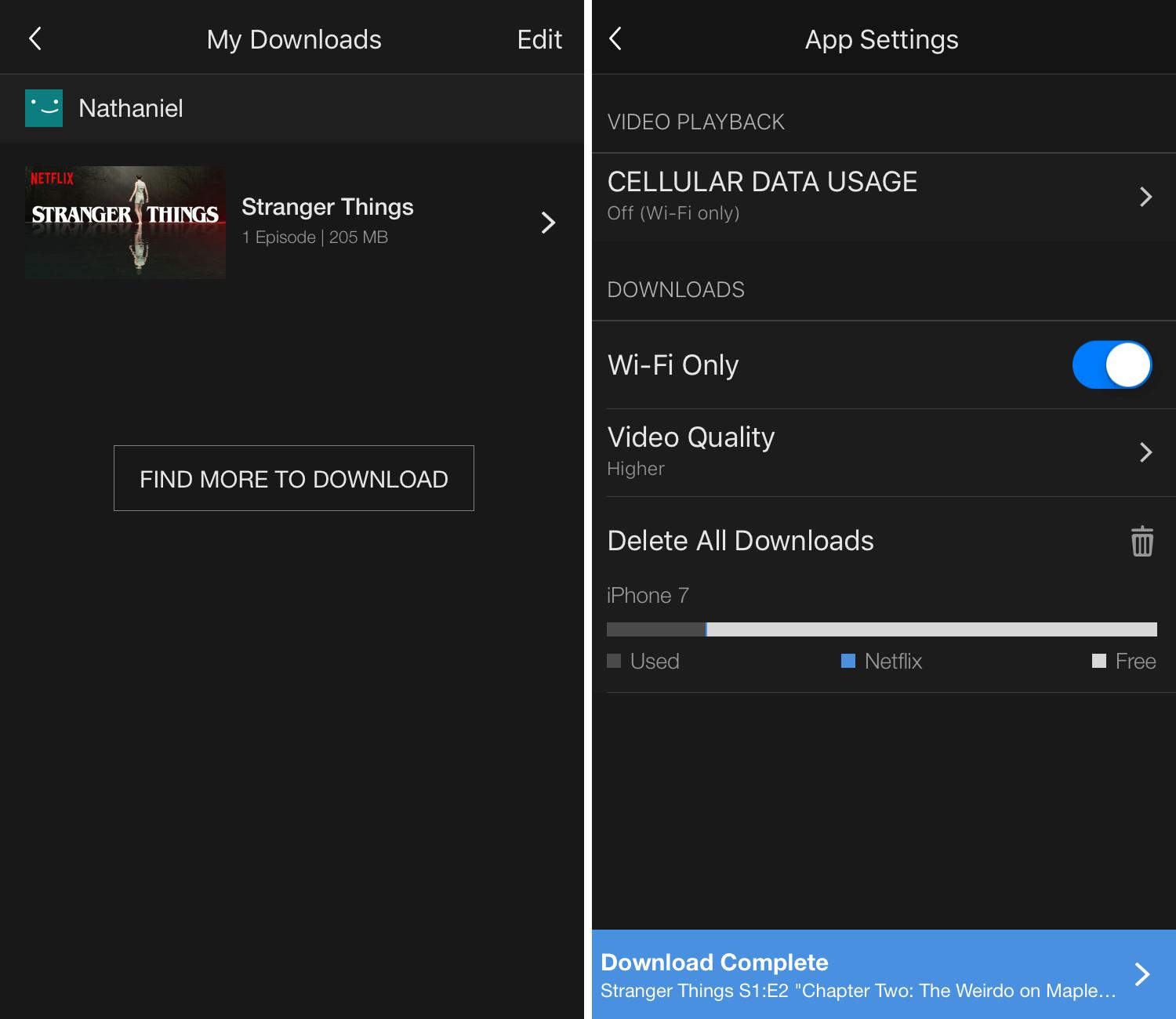
Task: Tap the iPhone 7 storage bar
Action: pos(882,629)
